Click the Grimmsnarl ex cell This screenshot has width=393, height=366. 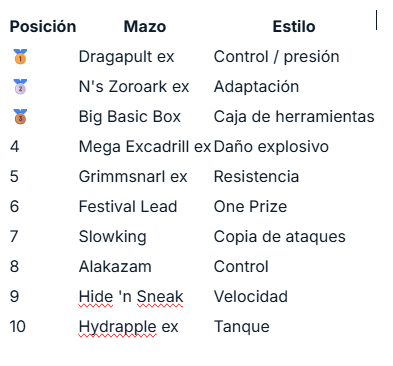tap(133, 177)
